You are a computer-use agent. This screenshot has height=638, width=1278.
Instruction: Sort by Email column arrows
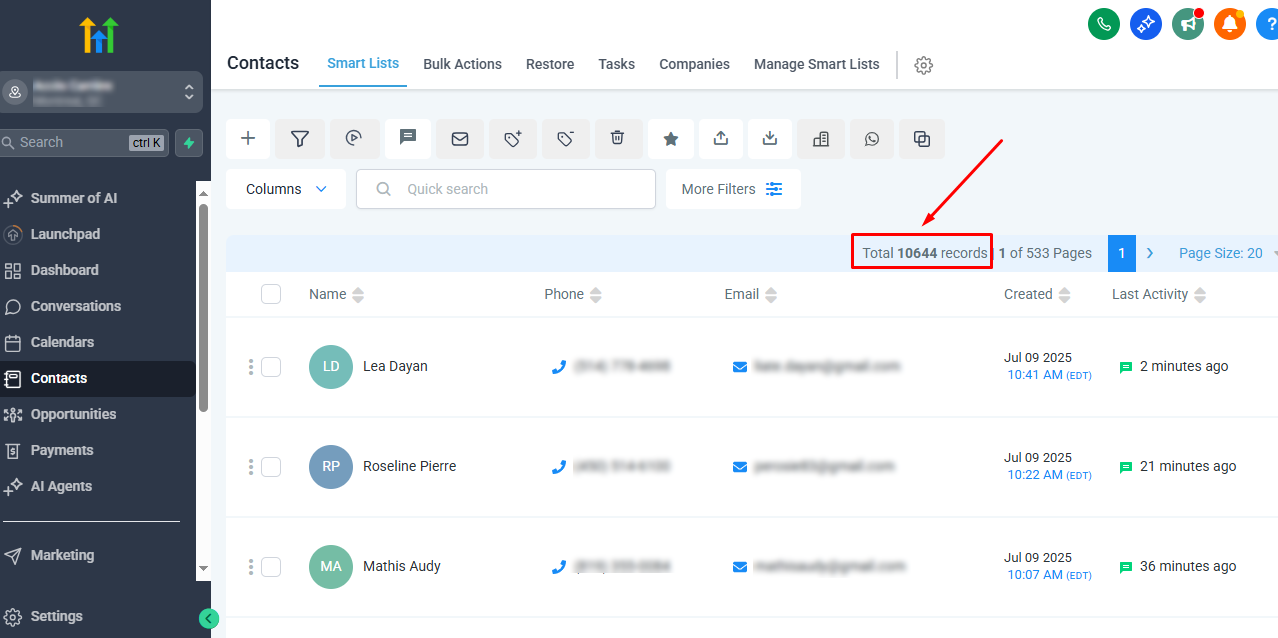(771, 295)
